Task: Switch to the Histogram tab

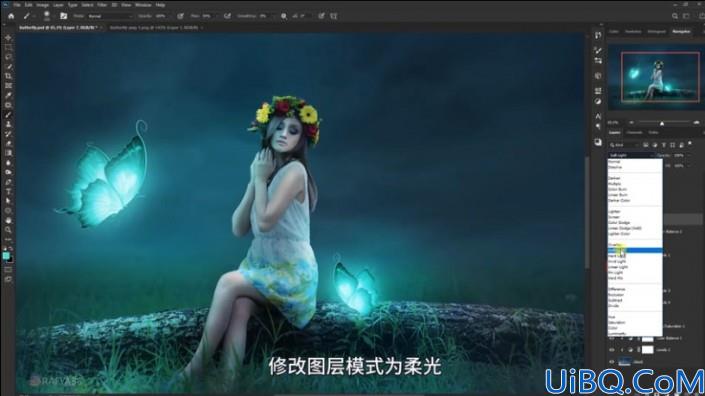Action: click(656, 31)
